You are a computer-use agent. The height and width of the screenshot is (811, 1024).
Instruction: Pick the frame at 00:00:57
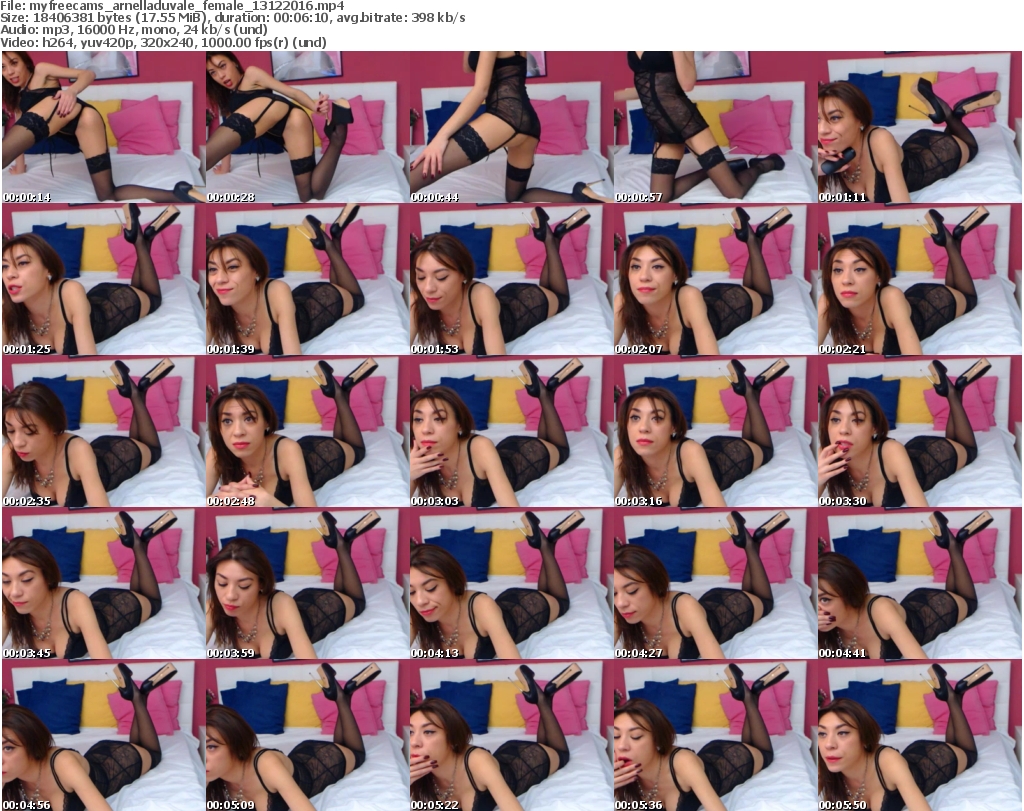pos(714,127)
